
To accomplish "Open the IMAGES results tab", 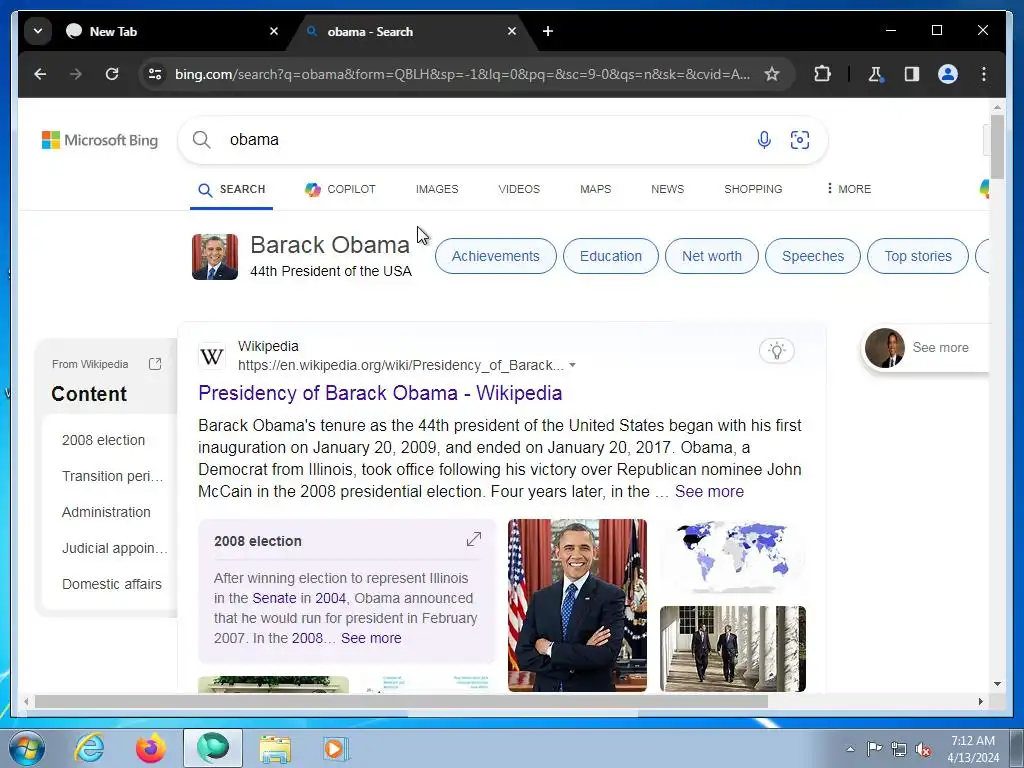I will coord(437,189).
